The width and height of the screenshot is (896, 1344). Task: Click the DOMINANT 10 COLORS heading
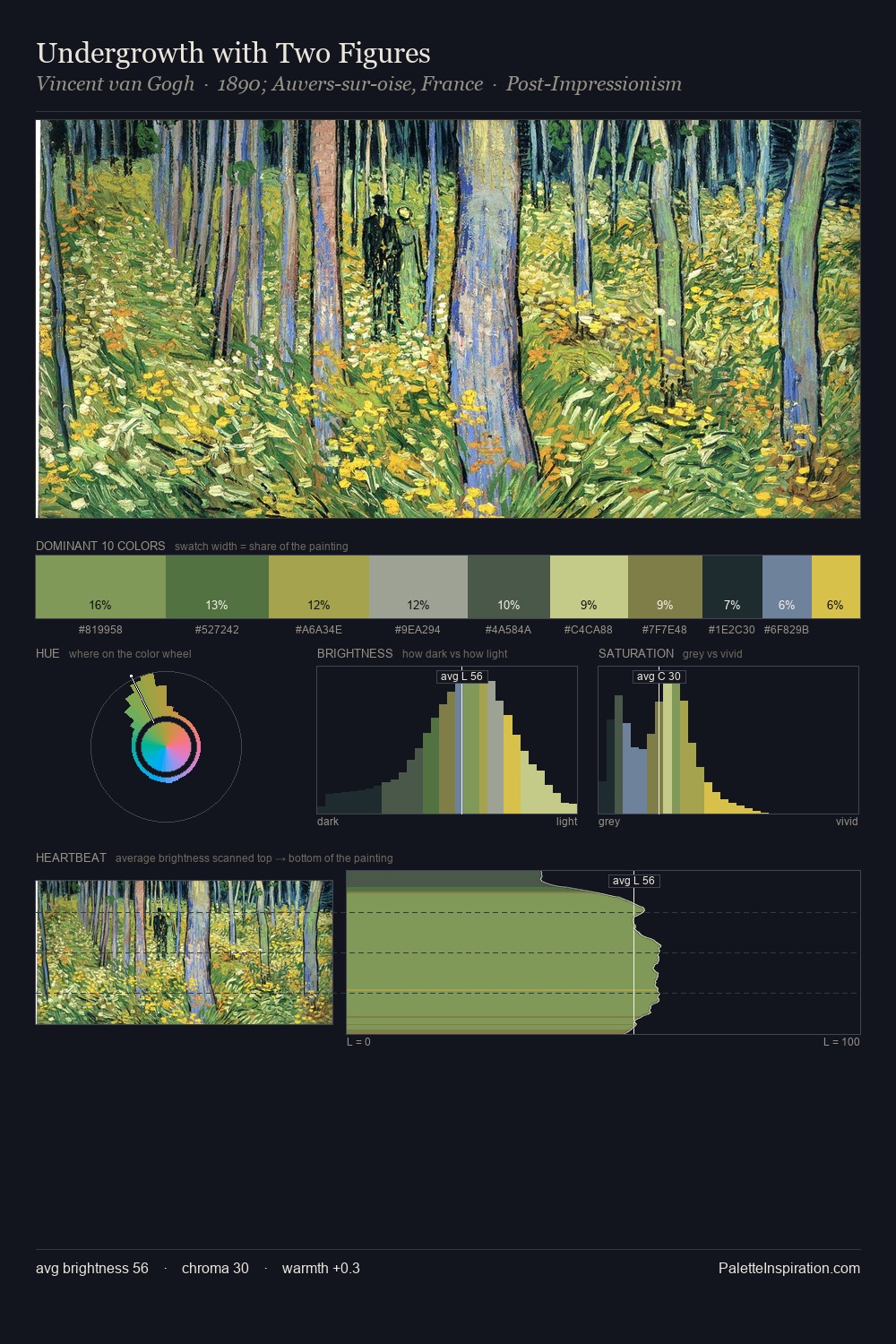point(100,546)
